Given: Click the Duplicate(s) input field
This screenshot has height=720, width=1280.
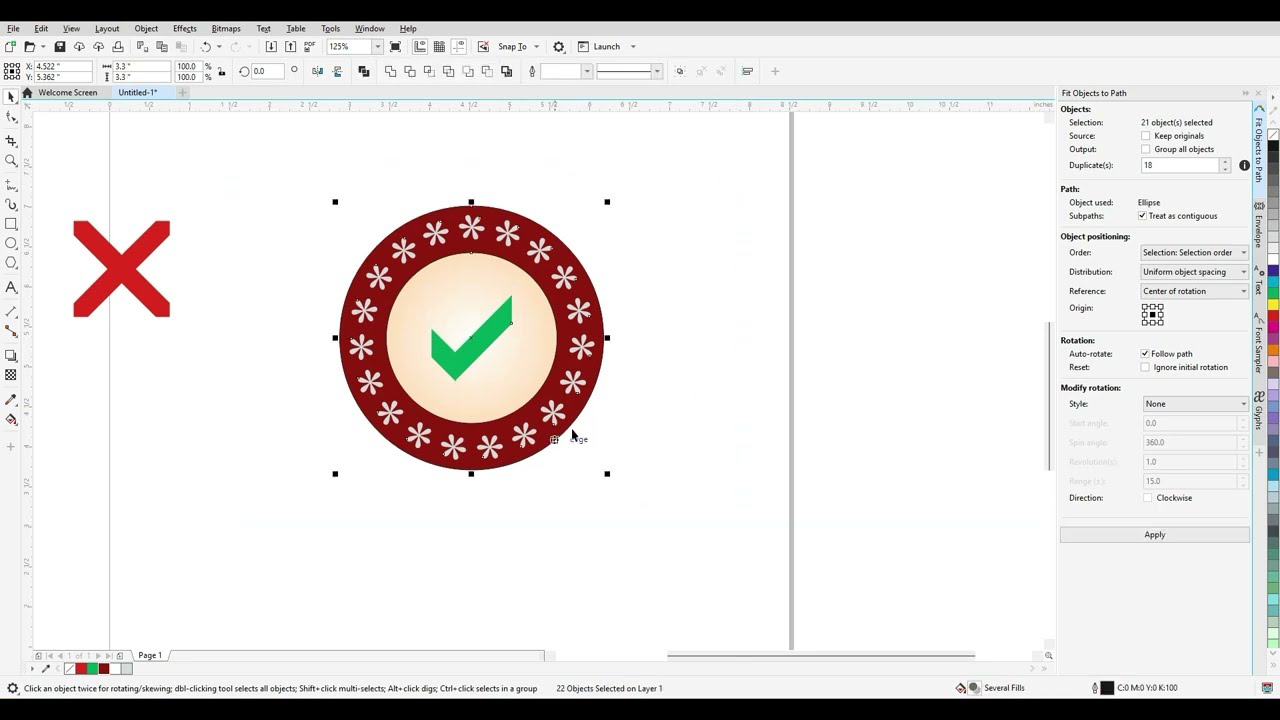Looking at the screenshot, I should click(x=1179, y=166).
